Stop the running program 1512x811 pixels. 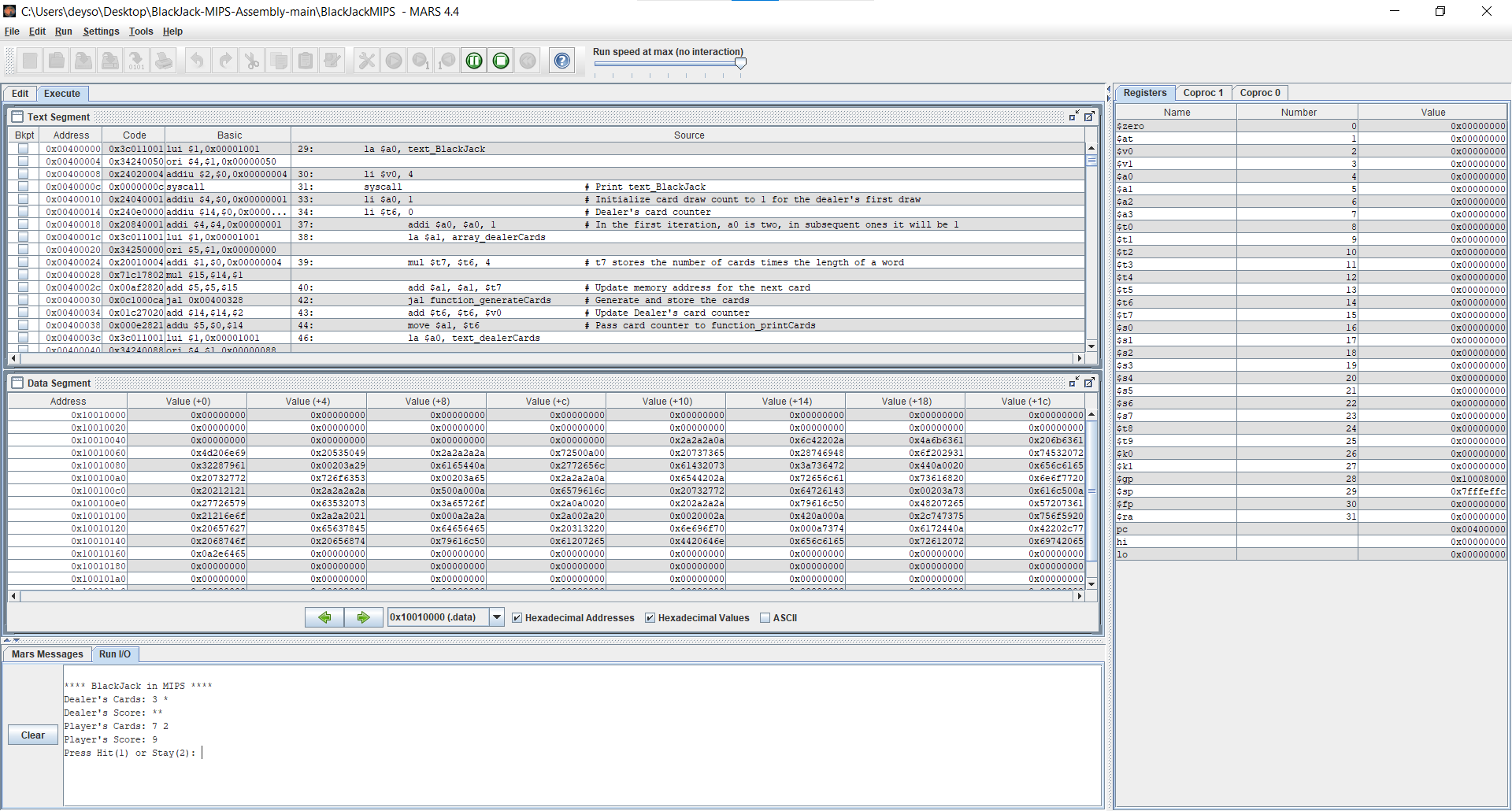[x=501, y=61]
